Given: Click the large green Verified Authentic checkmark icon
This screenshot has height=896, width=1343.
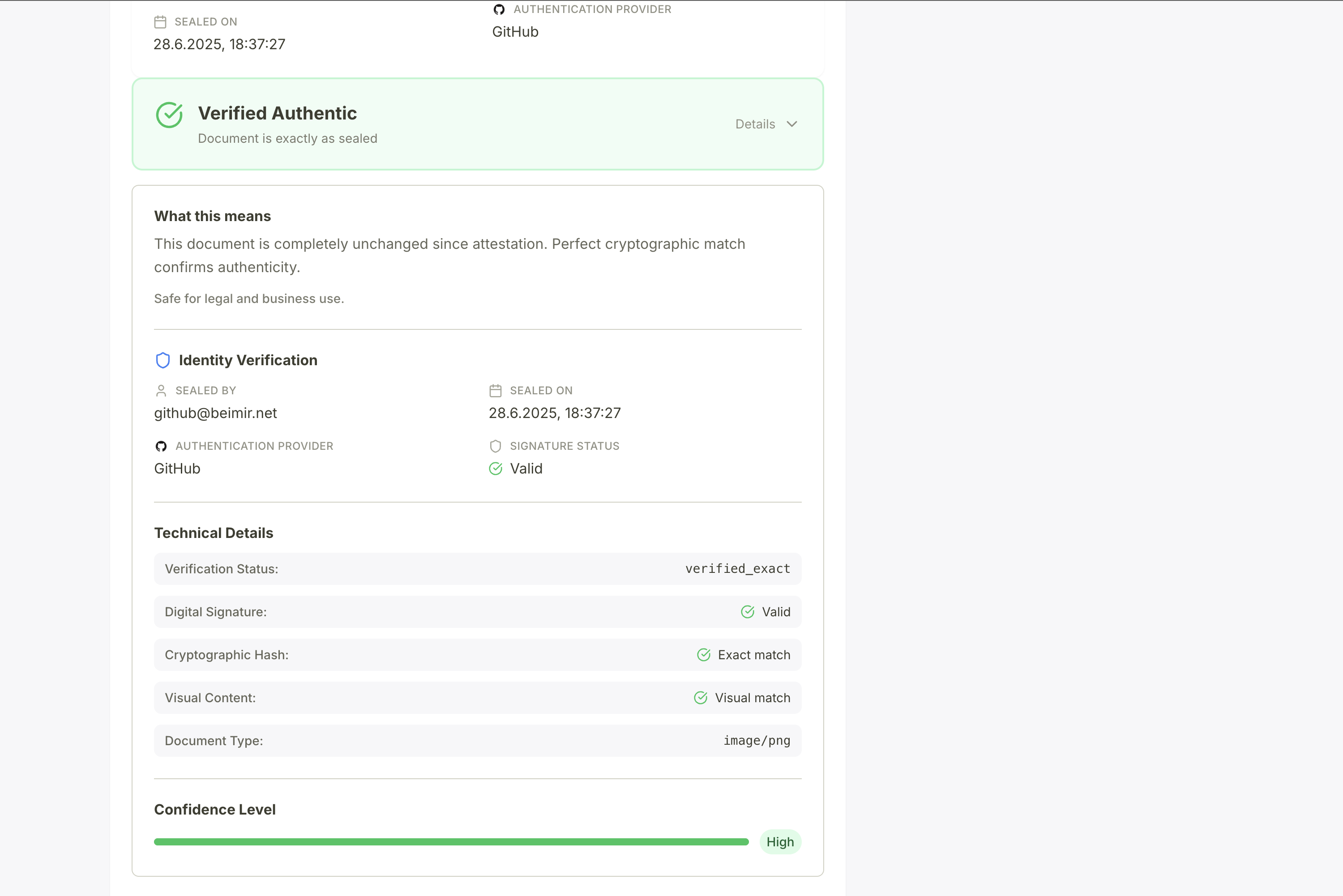Looking at the screenshot, I should coord(169,115).
